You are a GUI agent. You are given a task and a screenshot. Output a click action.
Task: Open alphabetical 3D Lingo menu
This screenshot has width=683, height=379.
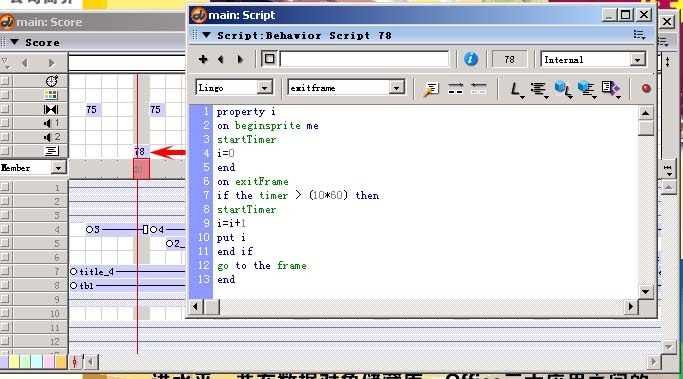click(563, 89)
